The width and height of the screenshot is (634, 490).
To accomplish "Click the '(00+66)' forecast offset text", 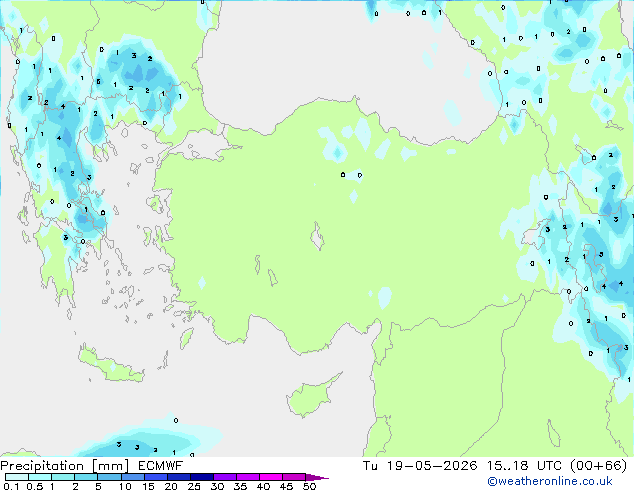I will [x=598, y=466].
